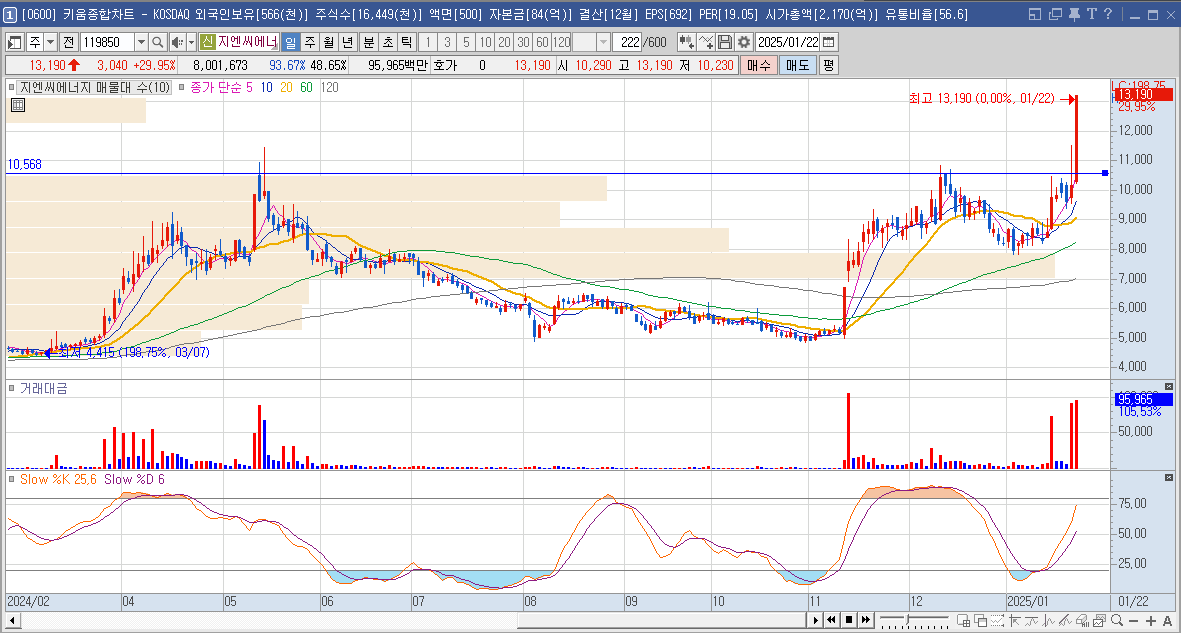This screenshot has width=1181, height=633.
Task: Select the 틱 tick period button
Action: [406, 42]
